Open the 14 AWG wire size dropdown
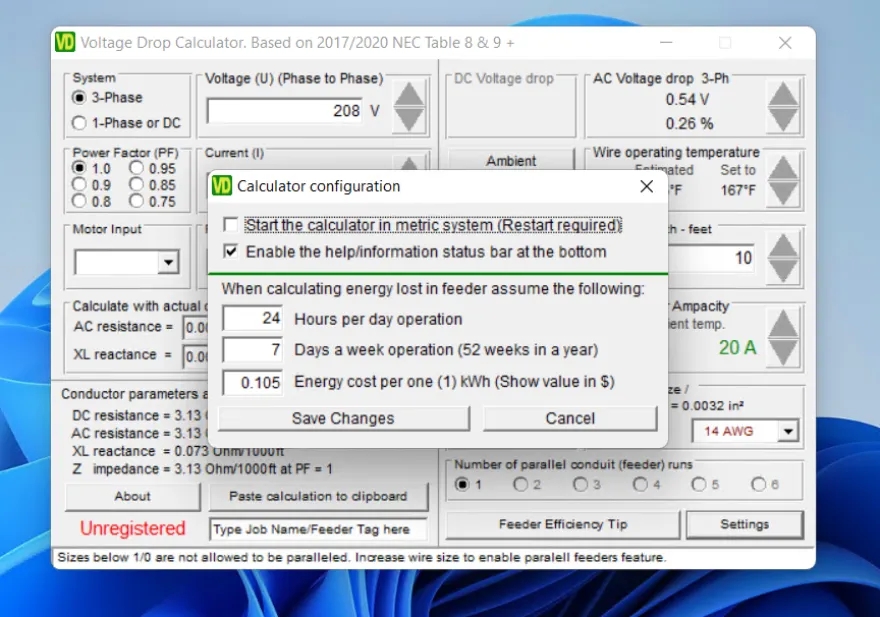This screenshot has width=880, height=617. pyautogui.click(x=789, y=431)
